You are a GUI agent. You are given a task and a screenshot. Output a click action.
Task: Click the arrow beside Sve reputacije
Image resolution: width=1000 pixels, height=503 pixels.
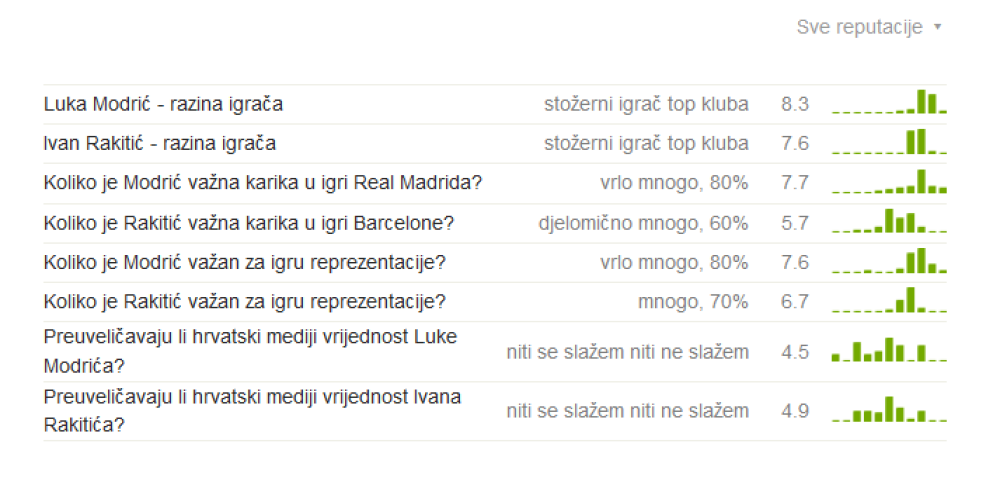pyautogui.click(x=937, y=27)
